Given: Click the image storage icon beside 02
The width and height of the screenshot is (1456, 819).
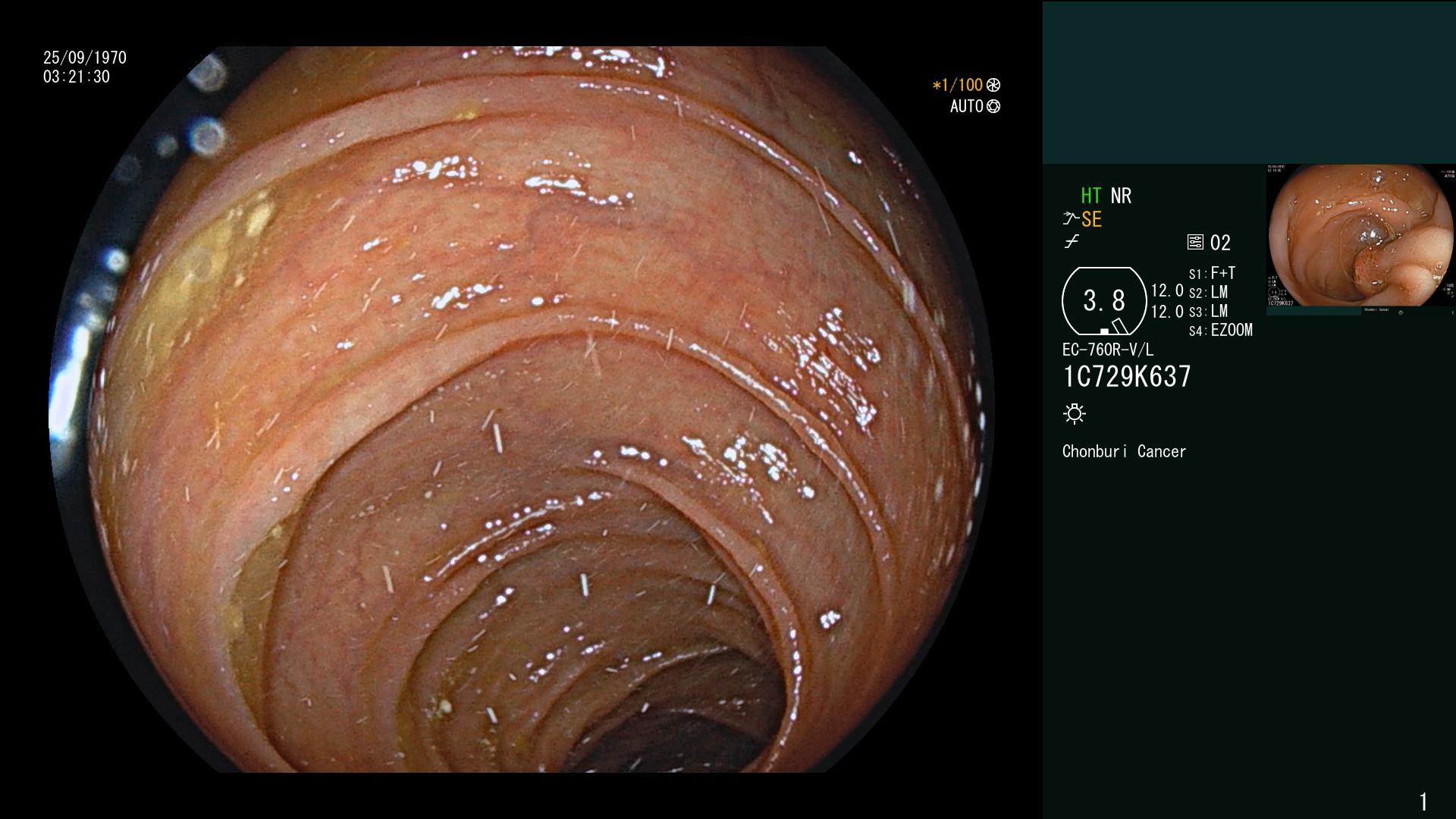Looking at the screenshot, I should (x=1195, y=243).
